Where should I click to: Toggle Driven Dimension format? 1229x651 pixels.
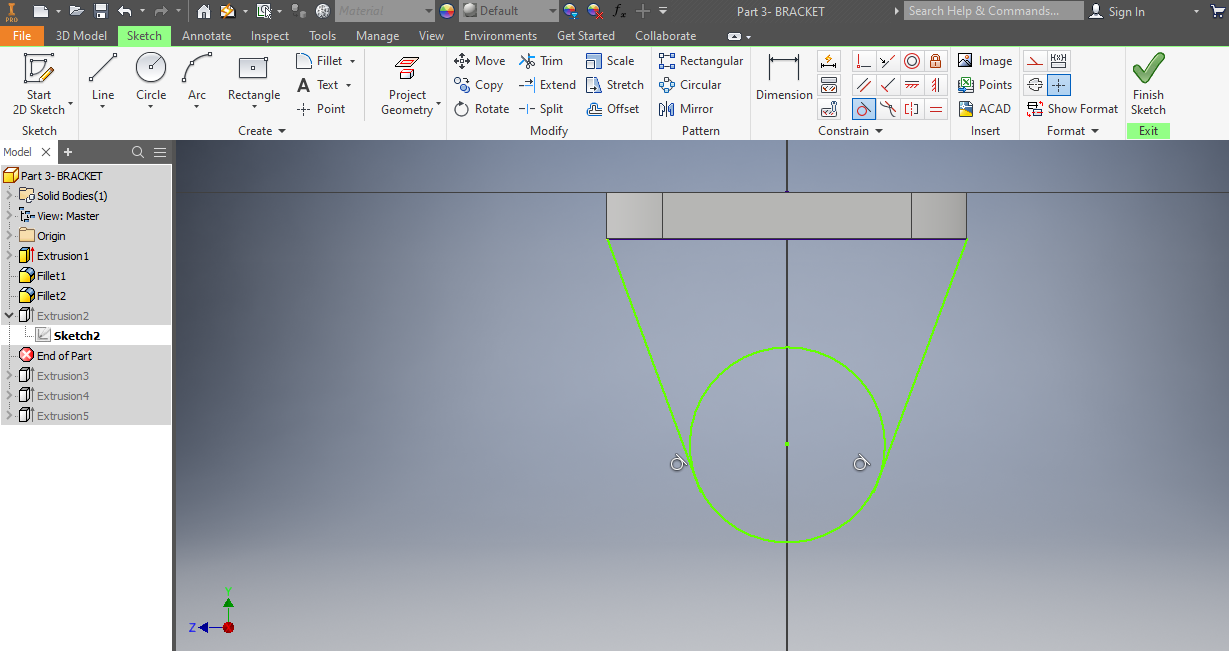(1059, 61)
